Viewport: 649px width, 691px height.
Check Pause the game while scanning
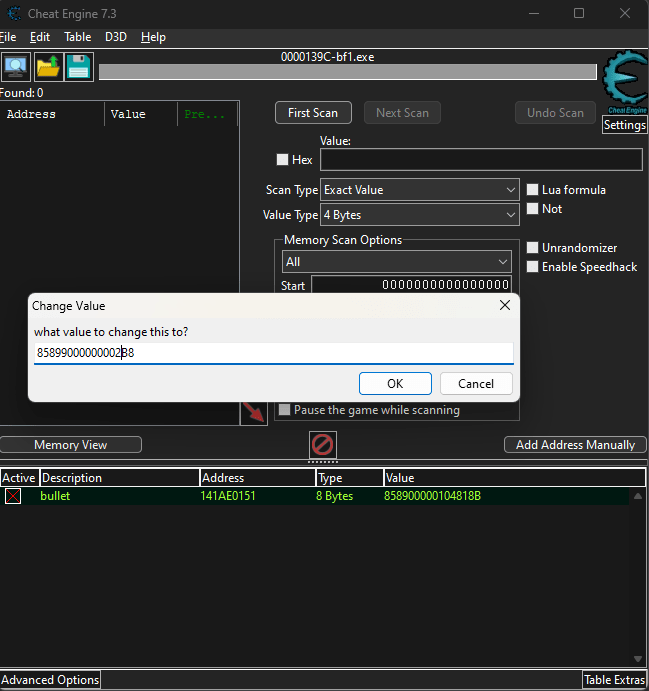(x=285, y=410)
